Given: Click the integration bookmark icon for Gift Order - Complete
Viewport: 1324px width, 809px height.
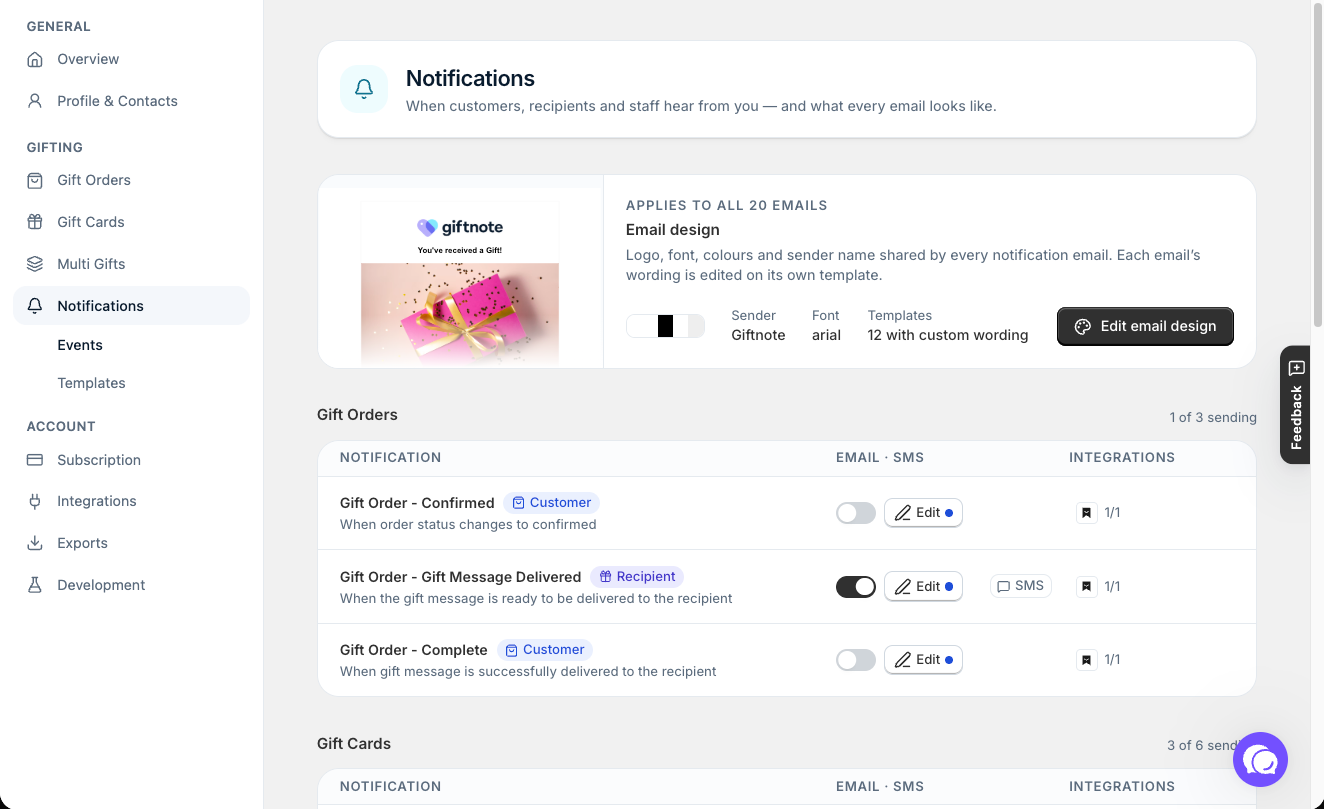Looking at the screenshot, I should 1086,660.
